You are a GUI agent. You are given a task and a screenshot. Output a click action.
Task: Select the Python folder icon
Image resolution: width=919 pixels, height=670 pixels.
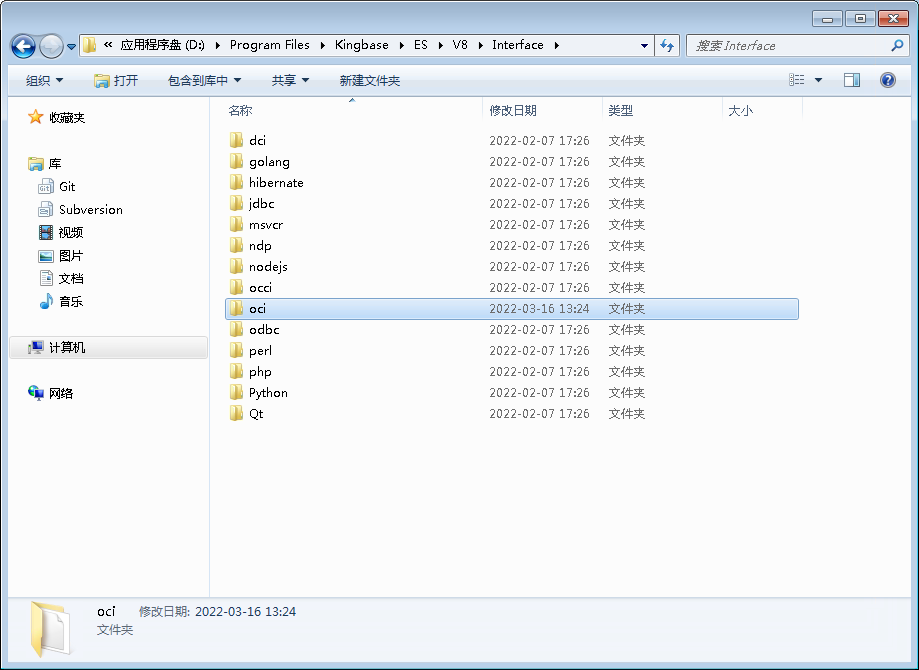click(x=236, y=393)
